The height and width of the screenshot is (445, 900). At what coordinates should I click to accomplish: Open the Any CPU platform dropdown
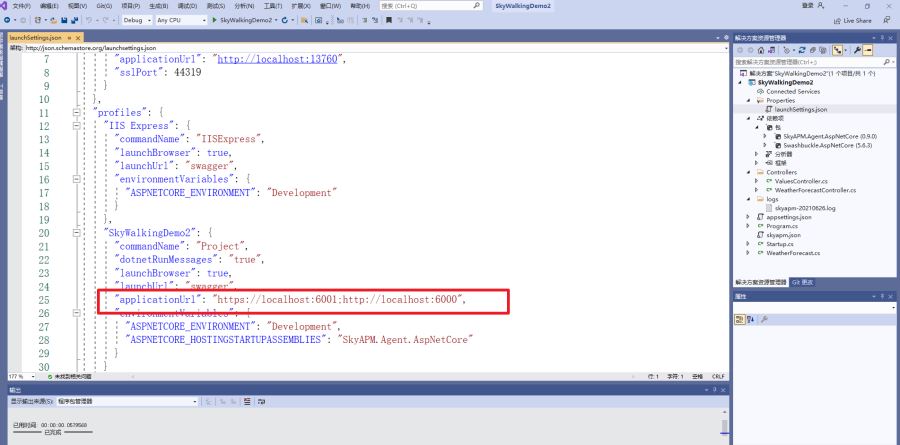[181, 20]
